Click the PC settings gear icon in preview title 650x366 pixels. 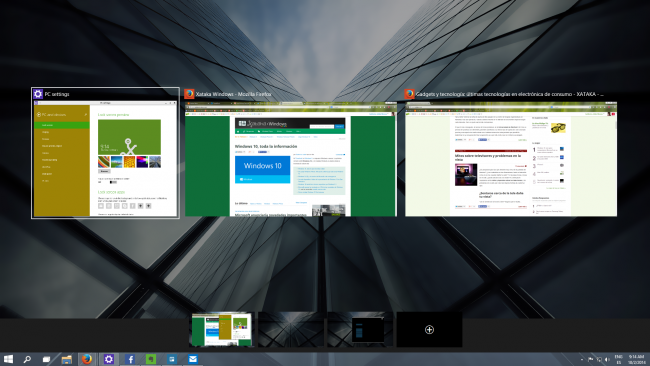38,94
